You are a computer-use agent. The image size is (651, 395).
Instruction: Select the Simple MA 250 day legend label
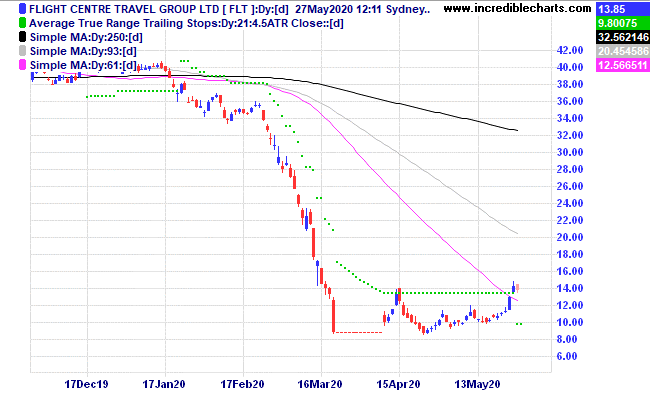(x=86, y=37)
